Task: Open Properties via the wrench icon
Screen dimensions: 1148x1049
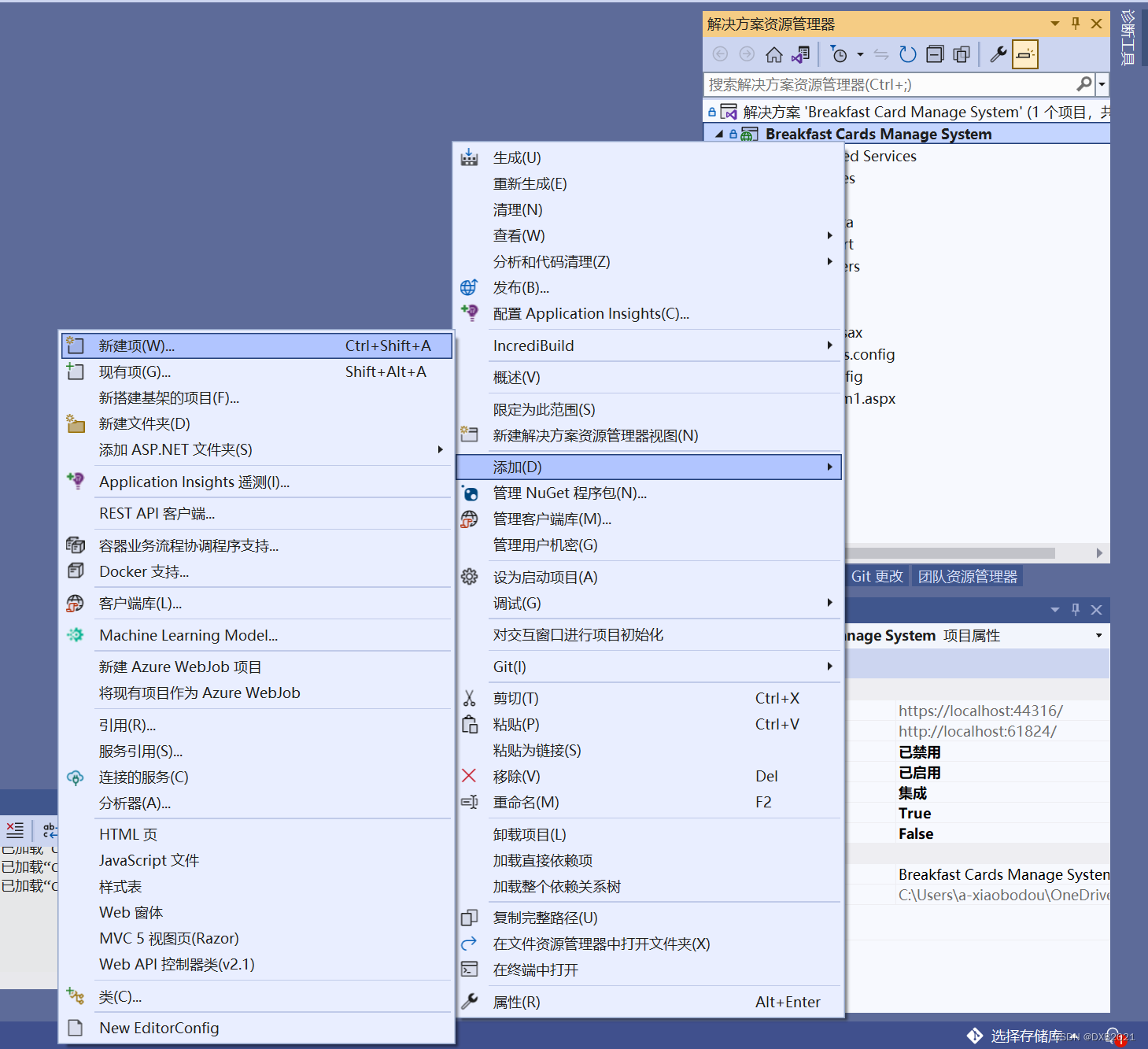Action: (x=997, y=54)
